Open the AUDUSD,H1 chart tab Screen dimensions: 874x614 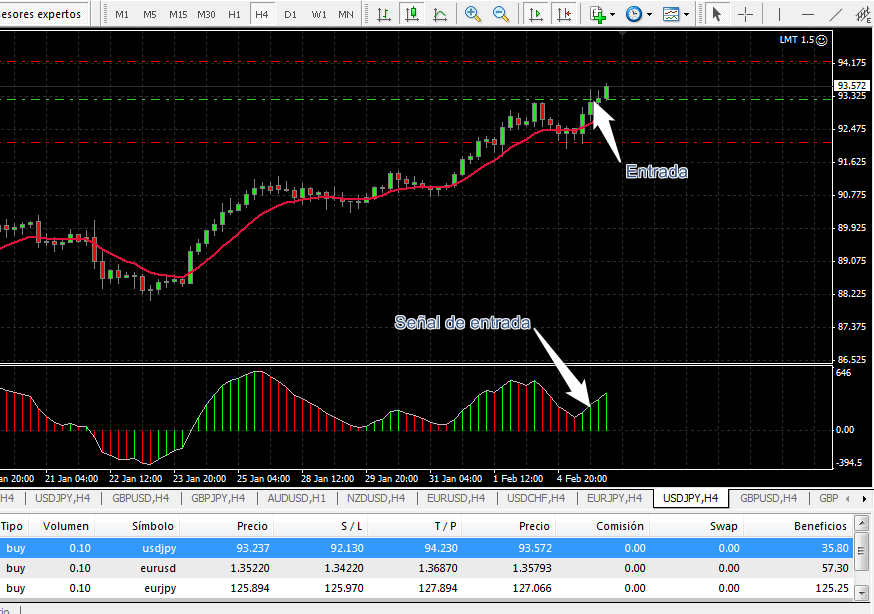pos(297,498)
